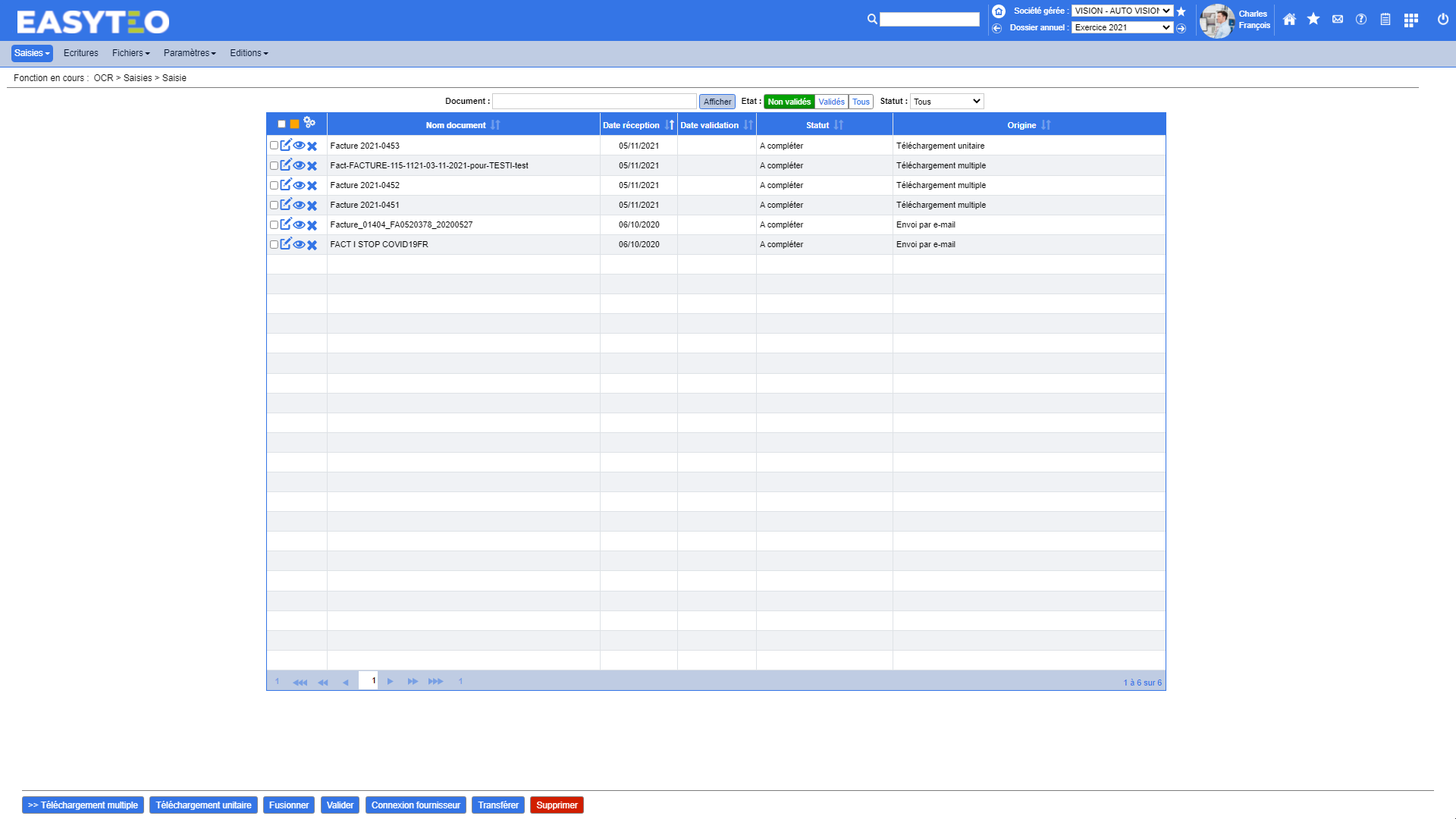Click the help question mark icon
The image size is (1456, 819).
1361,20
